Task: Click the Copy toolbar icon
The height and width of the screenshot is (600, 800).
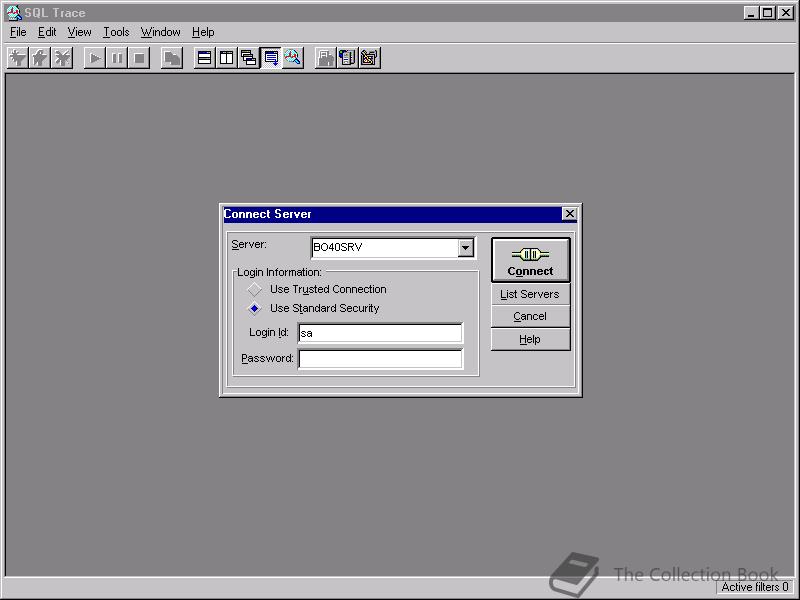Action: point(171,58)
